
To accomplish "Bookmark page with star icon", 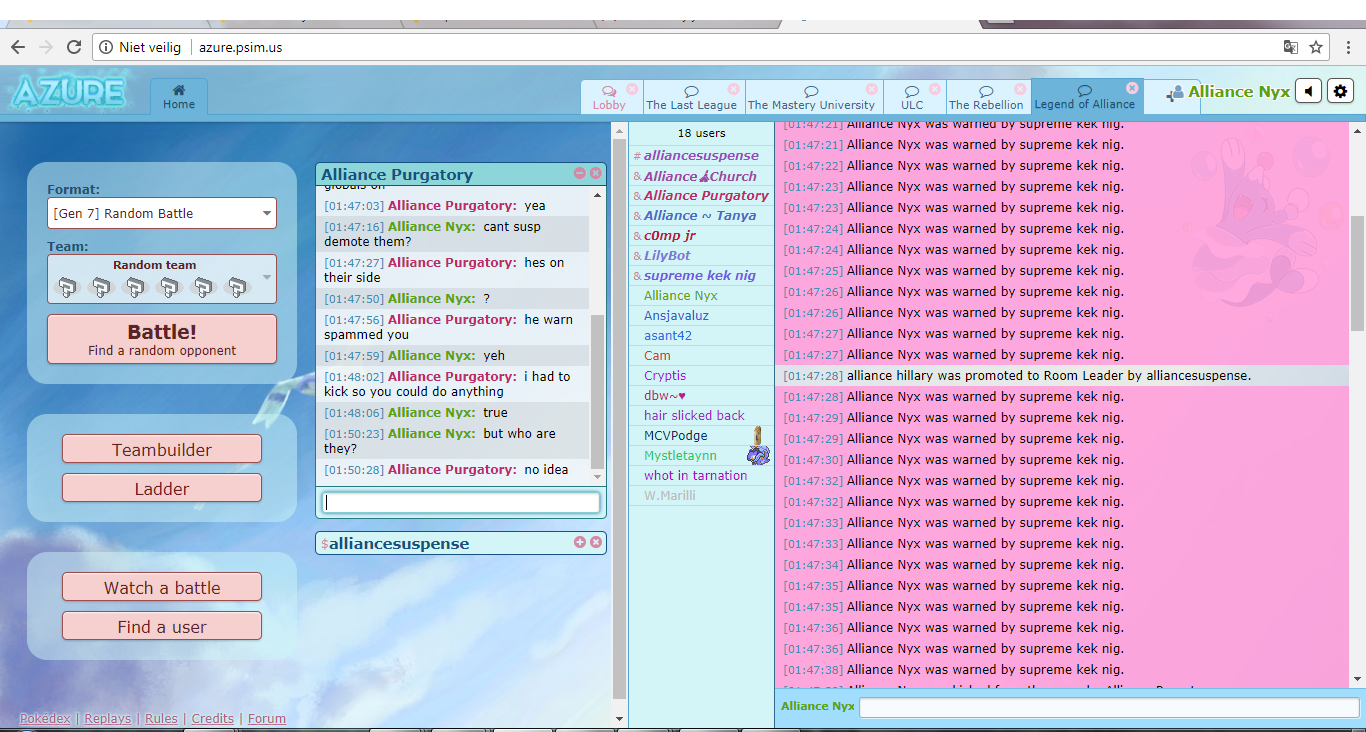I will point(1316,47).
